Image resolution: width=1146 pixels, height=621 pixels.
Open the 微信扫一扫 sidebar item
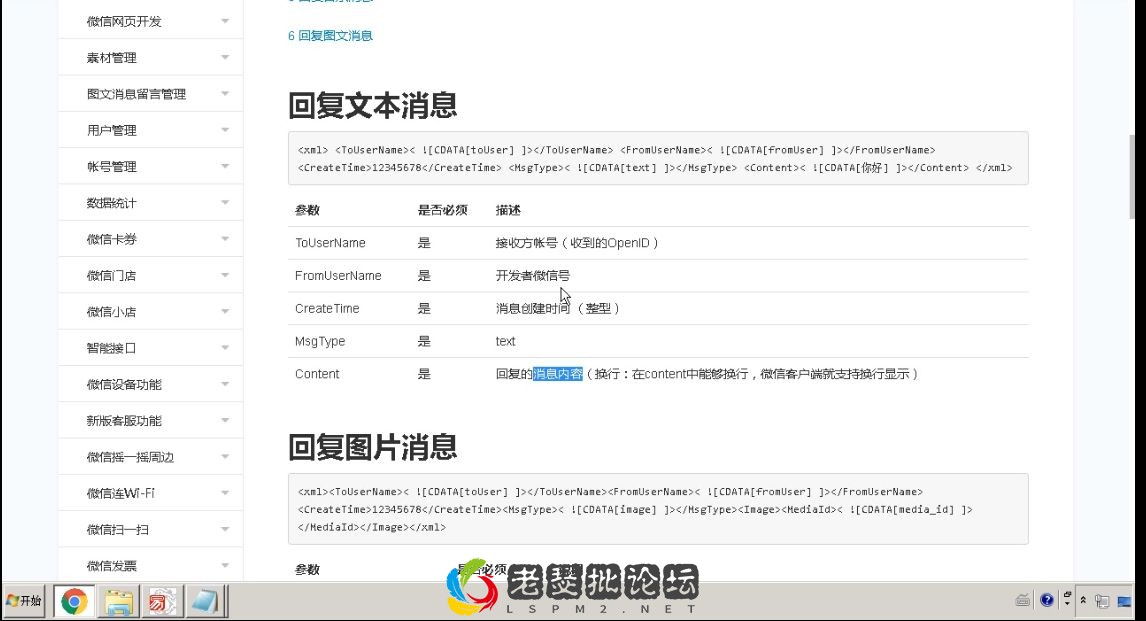click(151, 529)
